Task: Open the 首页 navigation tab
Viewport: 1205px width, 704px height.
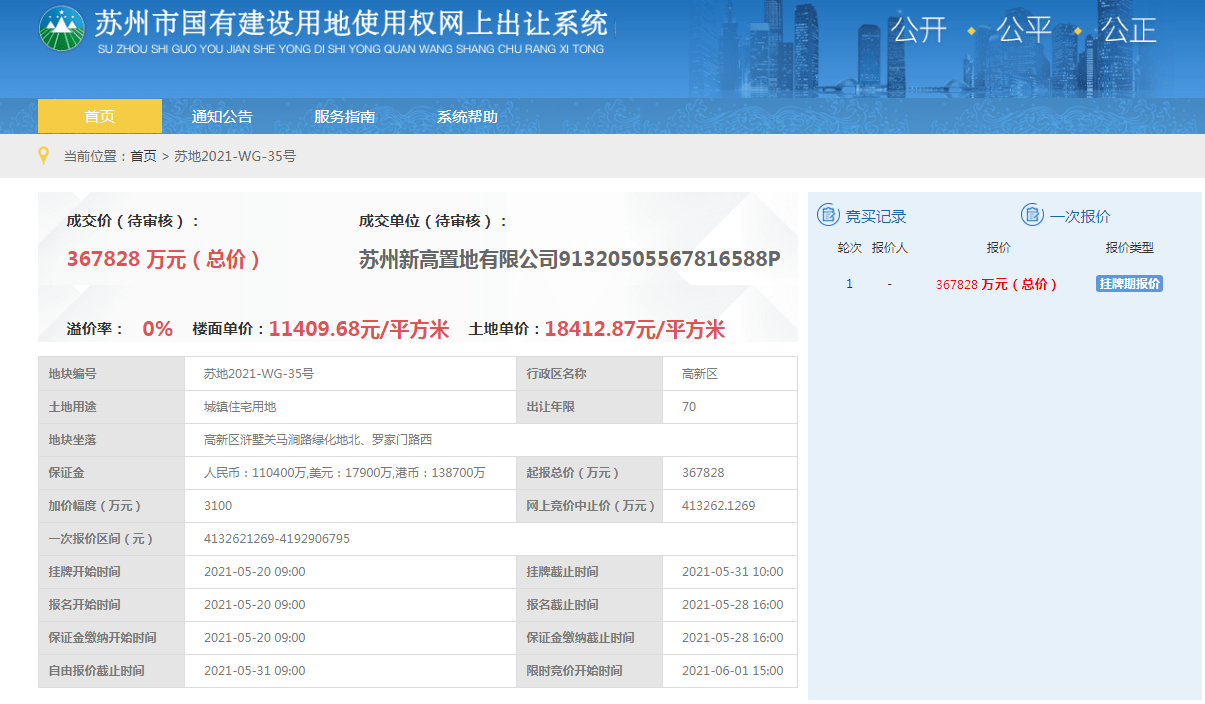Action: coord(99,116)
